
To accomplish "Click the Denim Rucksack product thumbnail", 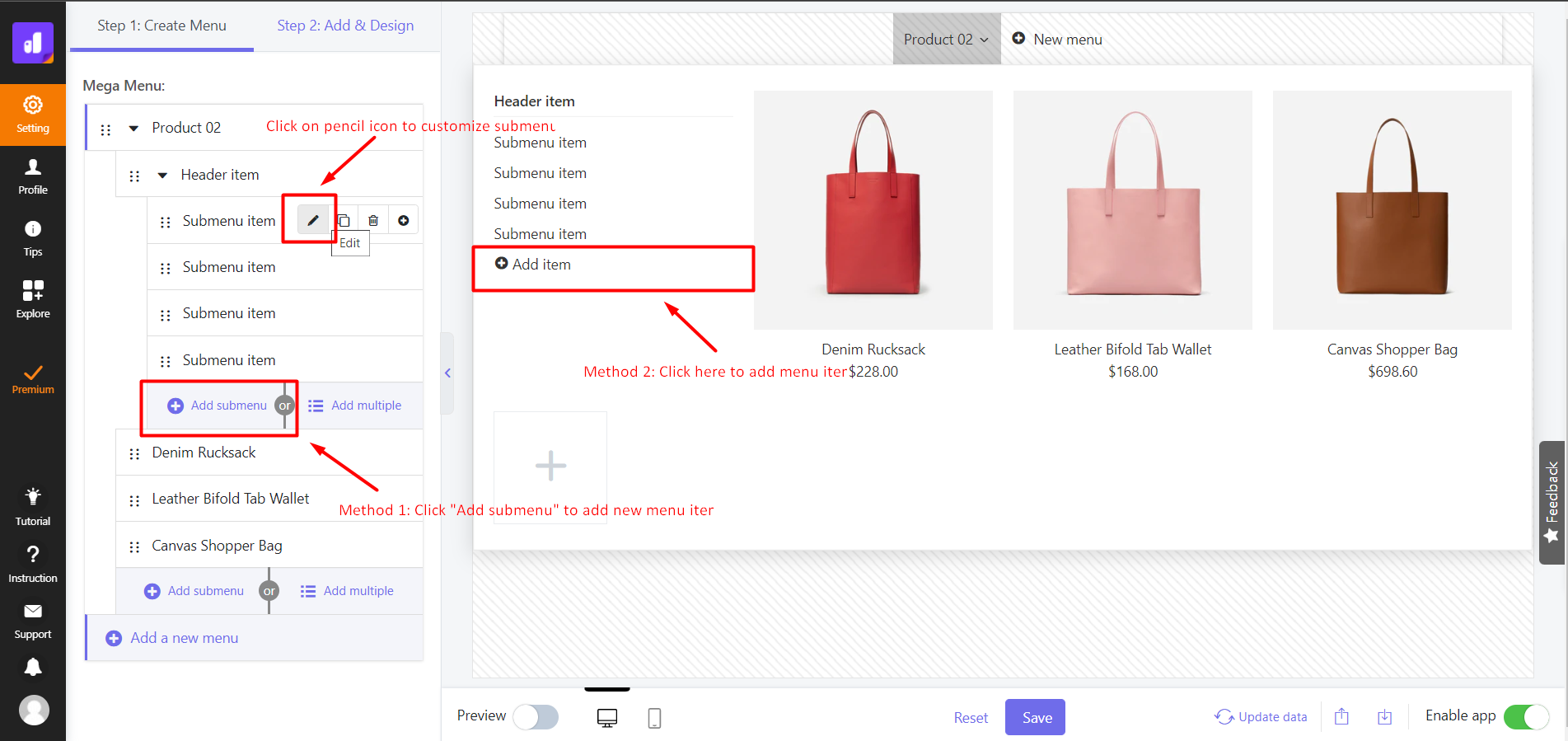I will 873,210.
